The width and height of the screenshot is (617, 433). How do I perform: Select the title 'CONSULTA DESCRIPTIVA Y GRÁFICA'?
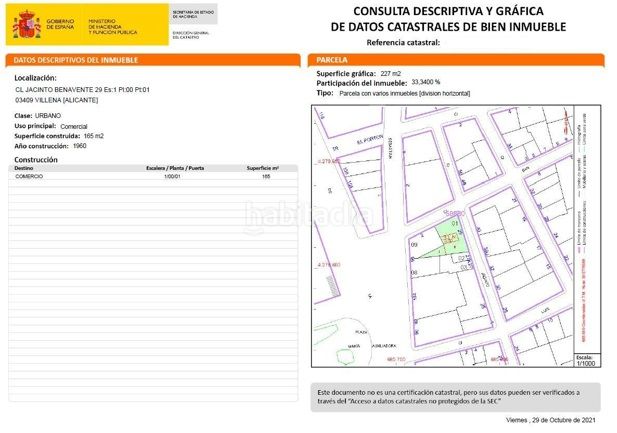449,11
